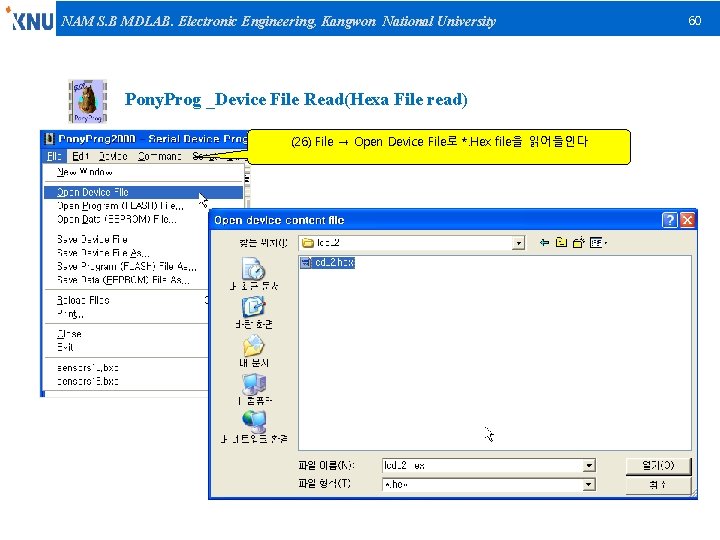
Task: Choose Save Data (EEPROM) File As
Action: coord(123,280)
